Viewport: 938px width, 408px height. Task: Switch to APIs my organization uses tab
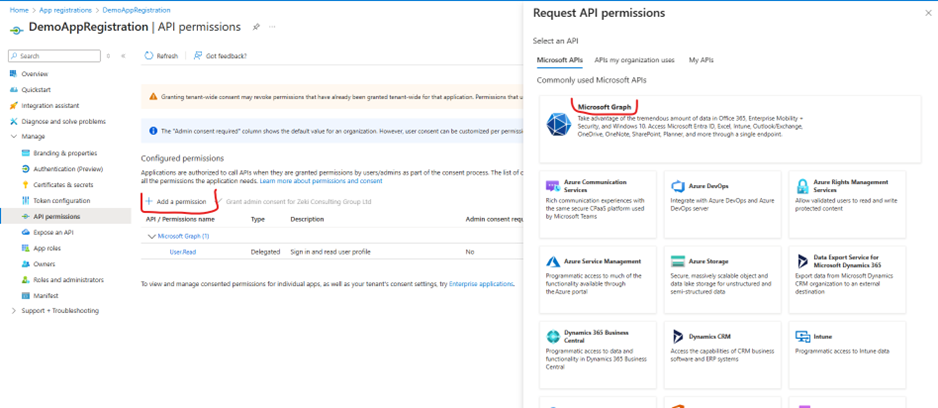(634, 60)
